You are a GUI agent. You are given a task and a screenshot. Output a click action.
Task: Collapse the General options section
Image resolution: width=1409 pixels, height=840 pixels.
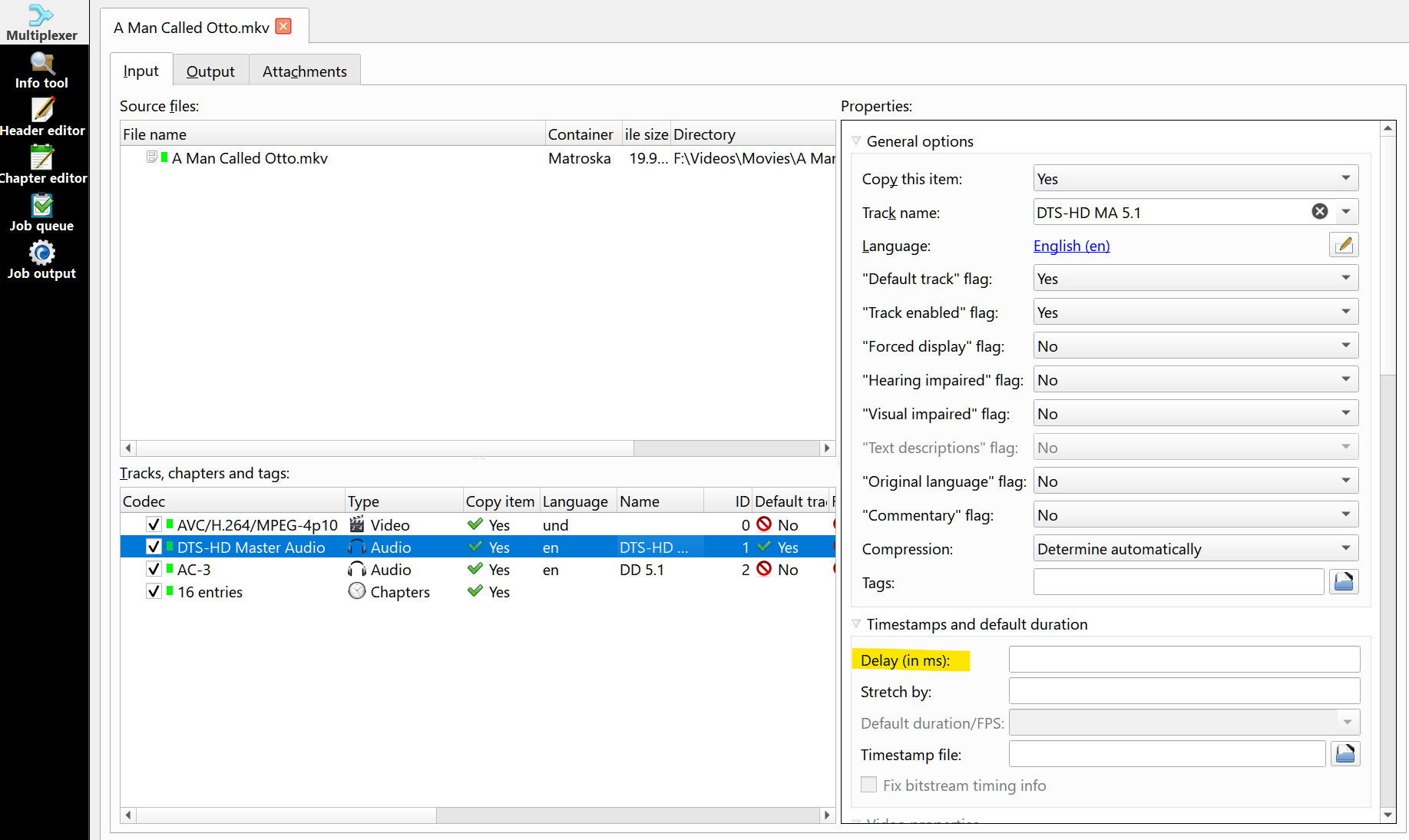(856, 141)
